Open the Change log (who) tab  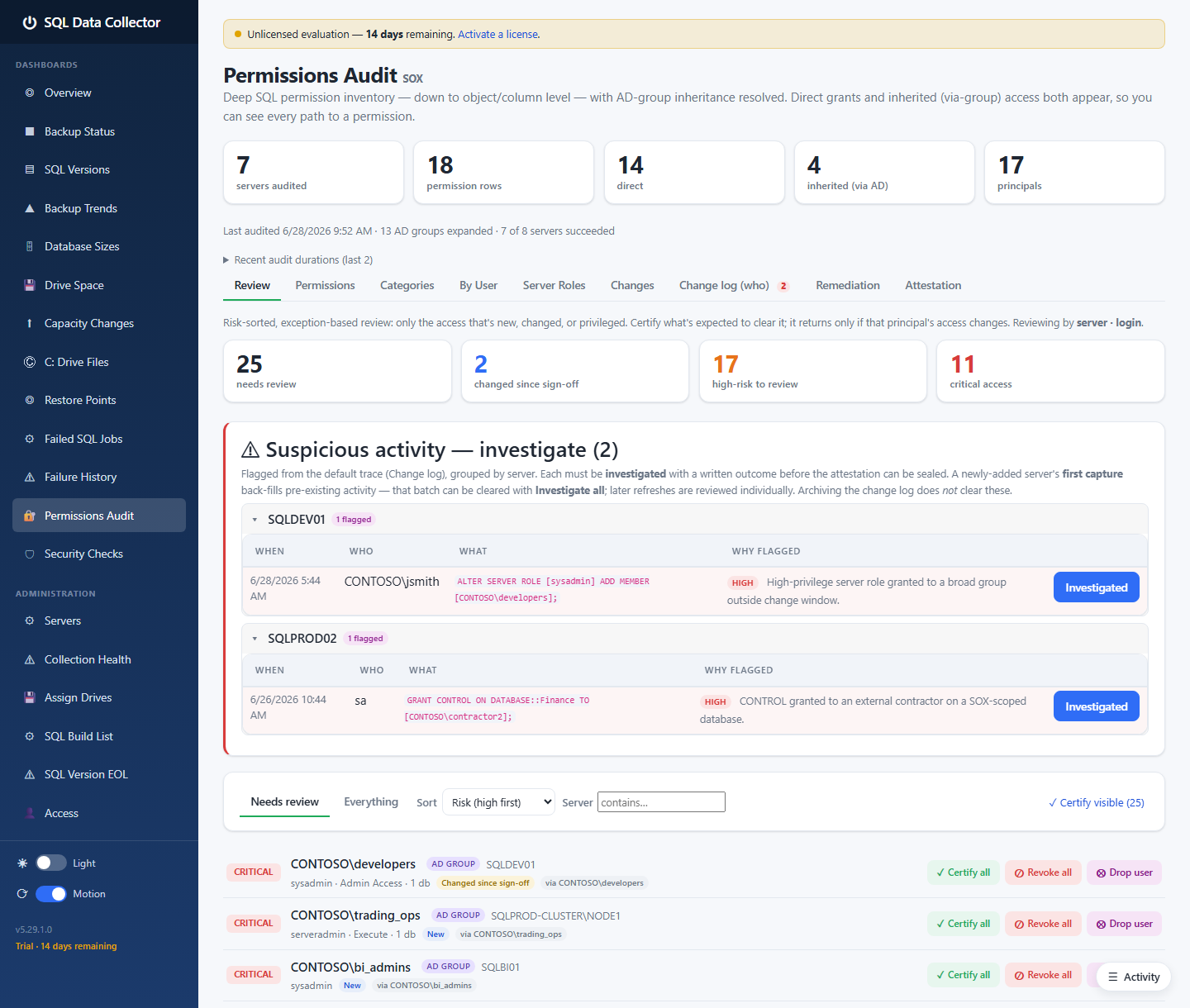coord(734,285)
